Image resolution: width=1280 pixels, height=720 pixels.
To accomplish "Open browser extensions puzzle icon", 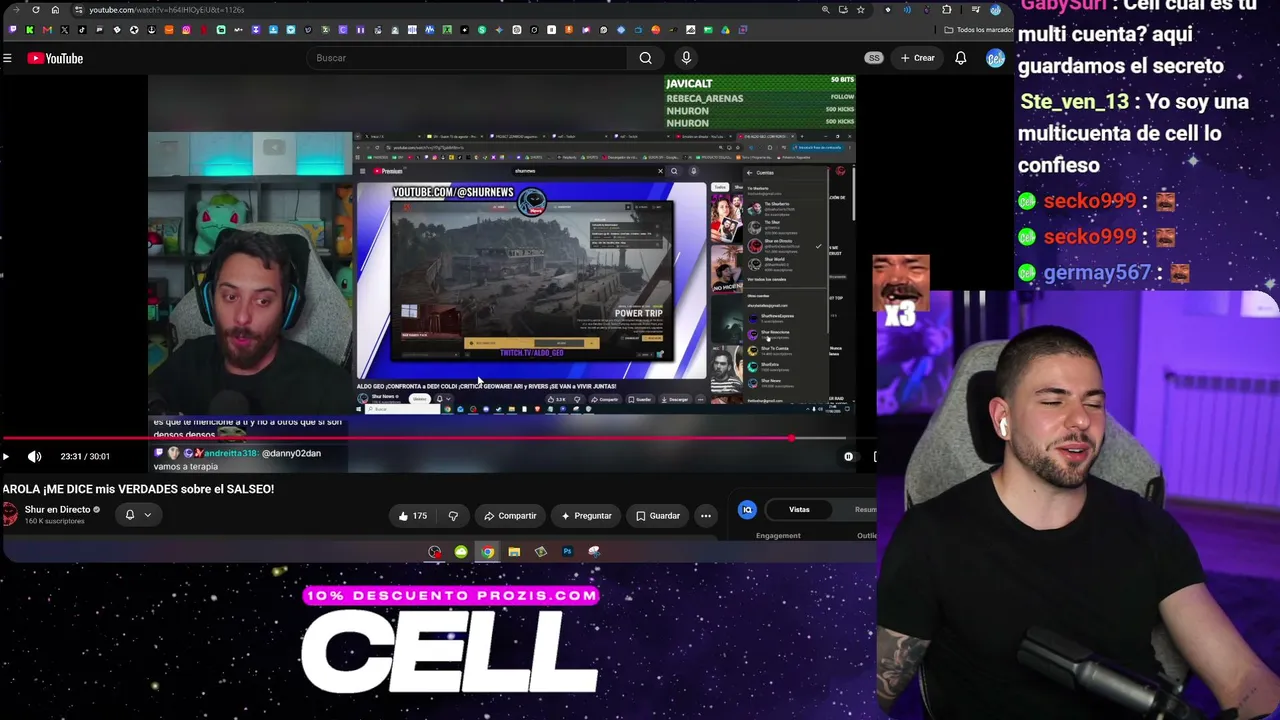I will click(x=947, y=10).
